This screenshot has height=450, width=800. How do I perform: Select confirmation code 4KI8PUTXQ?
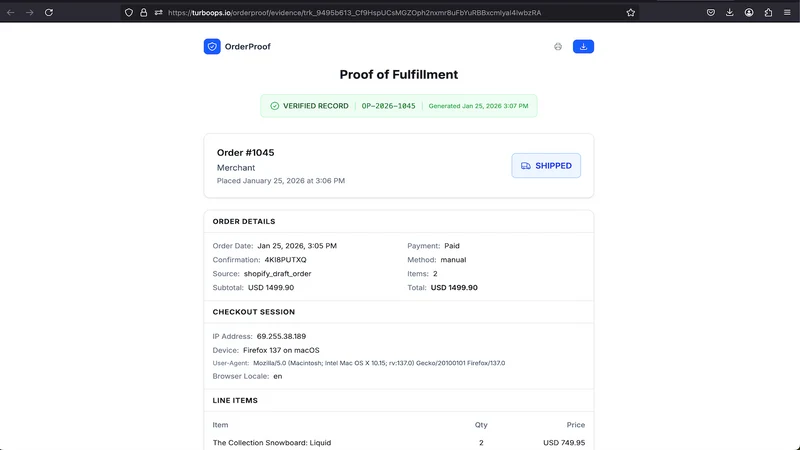click(x=285, y=260)
